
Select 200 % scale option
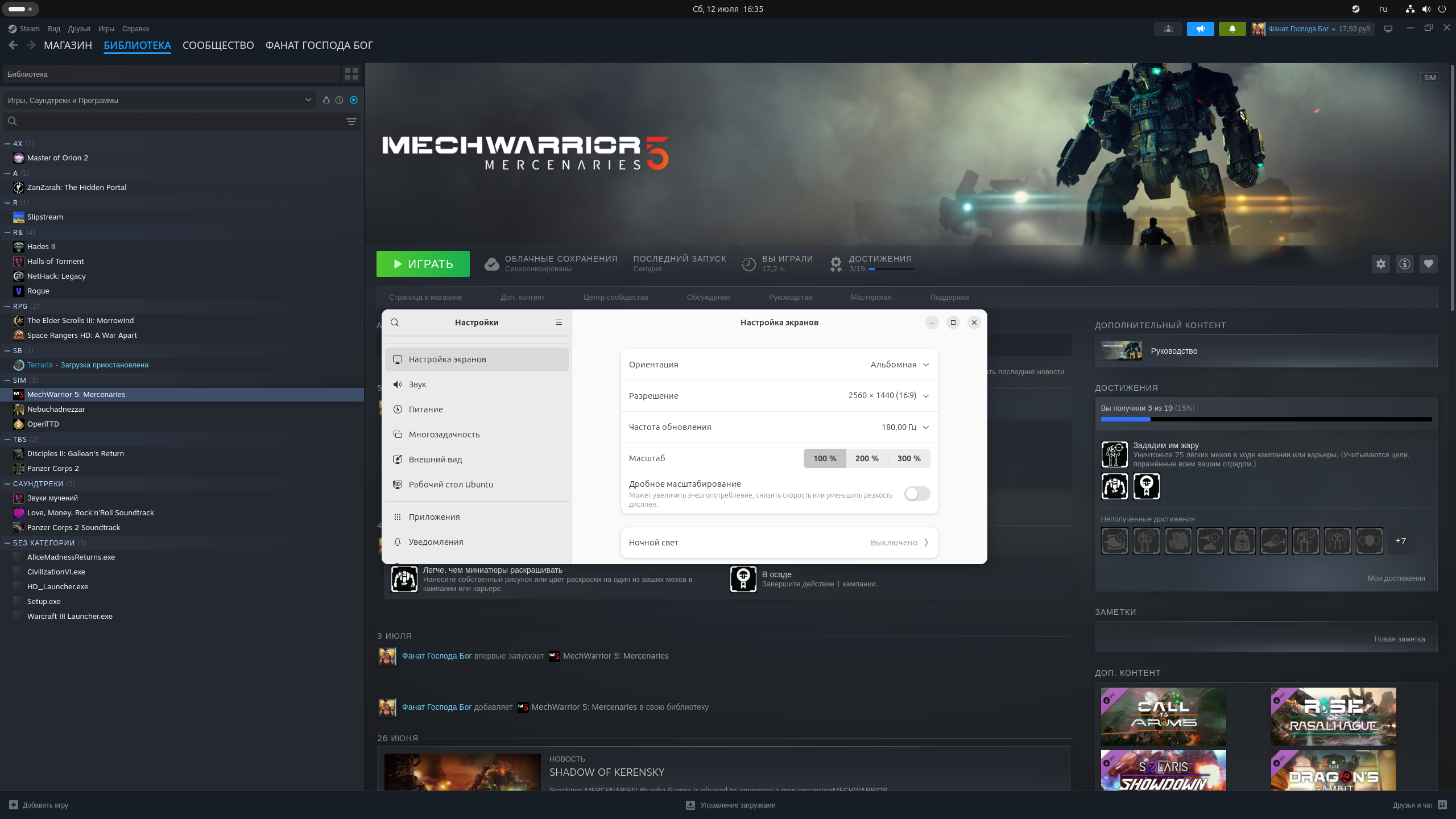867,458
